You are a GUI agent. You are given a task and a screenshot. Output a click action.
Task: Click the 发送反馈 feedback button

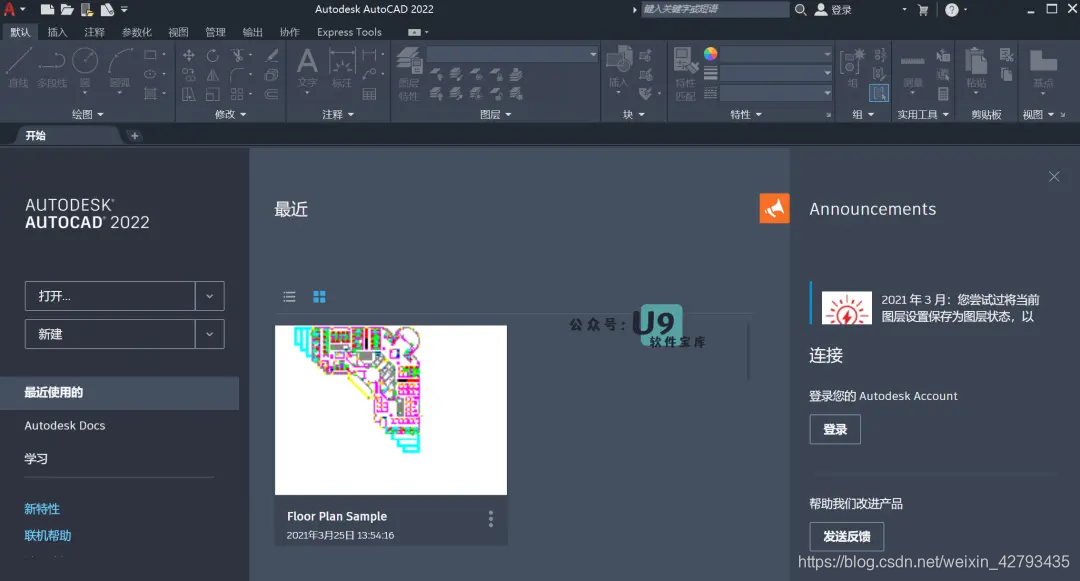847,536
